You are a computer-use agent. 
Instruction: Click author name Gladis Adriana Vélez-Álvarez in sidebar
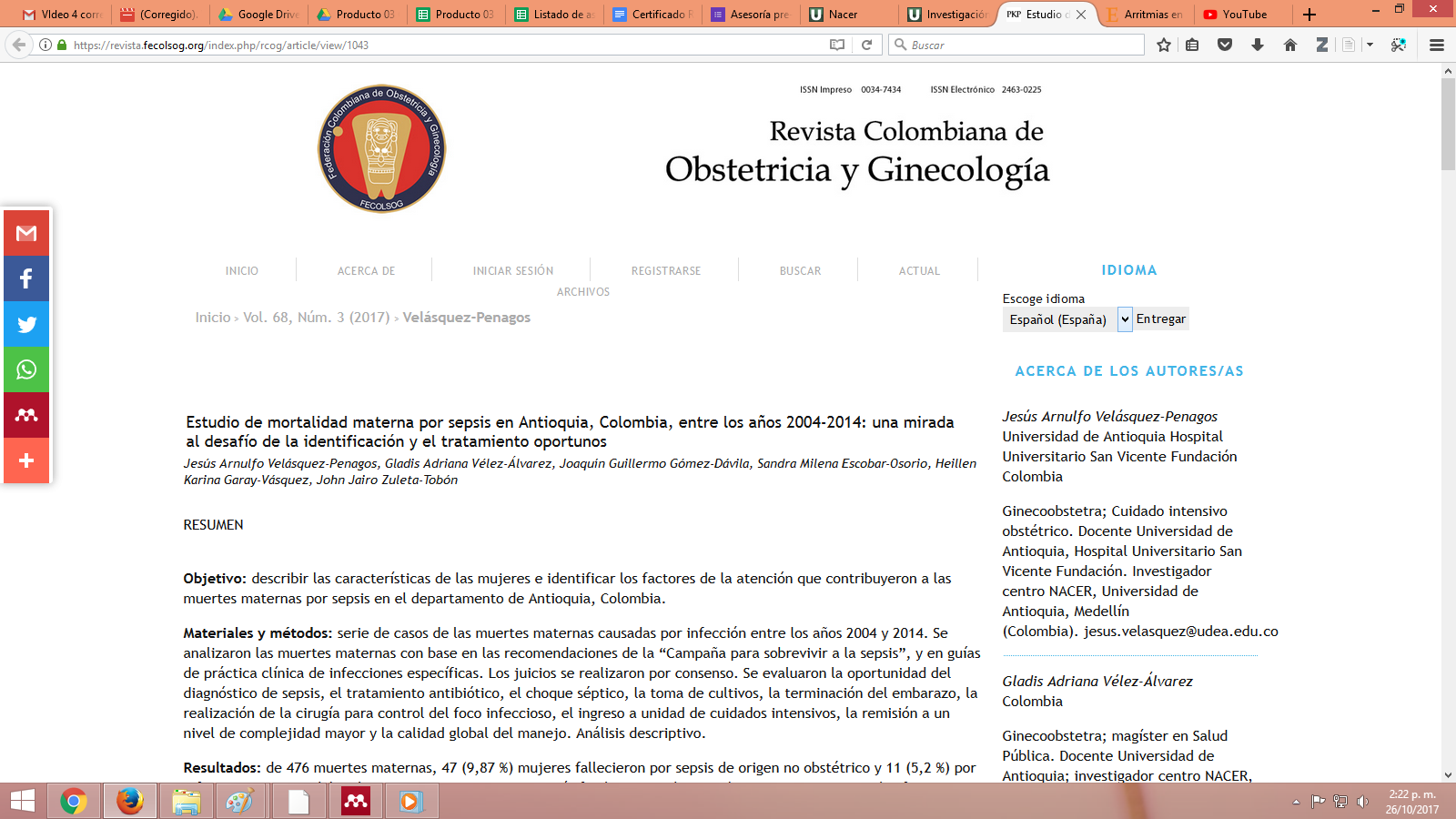click(1097, 682)
